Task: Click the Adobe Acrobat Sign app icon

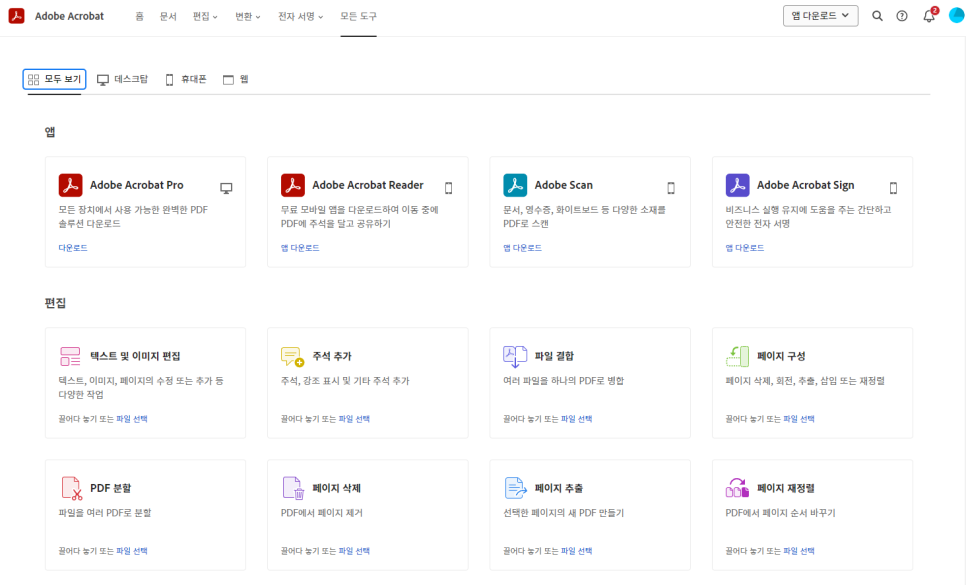Action: [737, 185]
